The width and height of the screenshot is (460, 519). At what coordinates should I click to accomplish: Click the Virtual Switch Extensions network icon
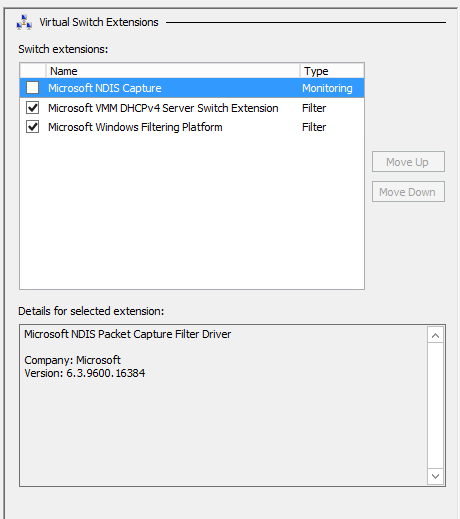point(24,22)
